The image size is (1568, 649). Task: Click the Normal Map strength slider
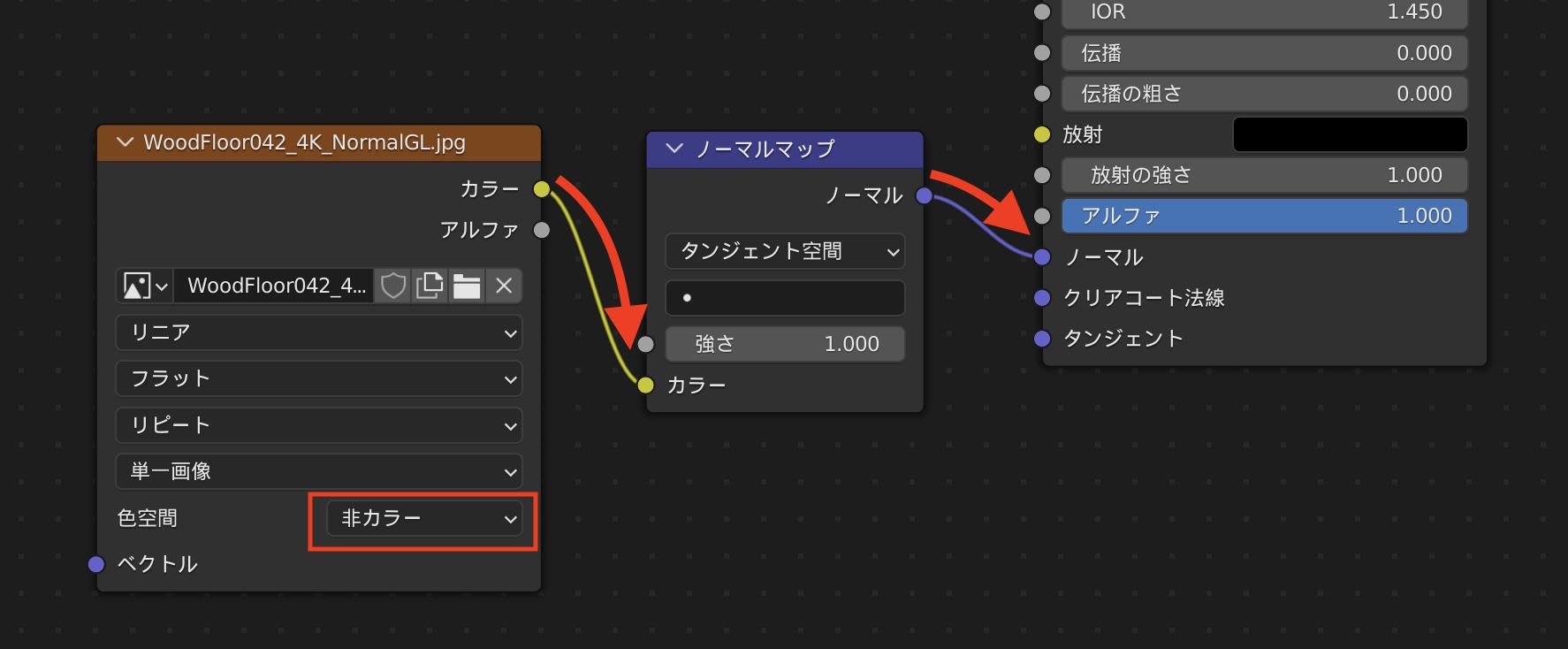785,344
